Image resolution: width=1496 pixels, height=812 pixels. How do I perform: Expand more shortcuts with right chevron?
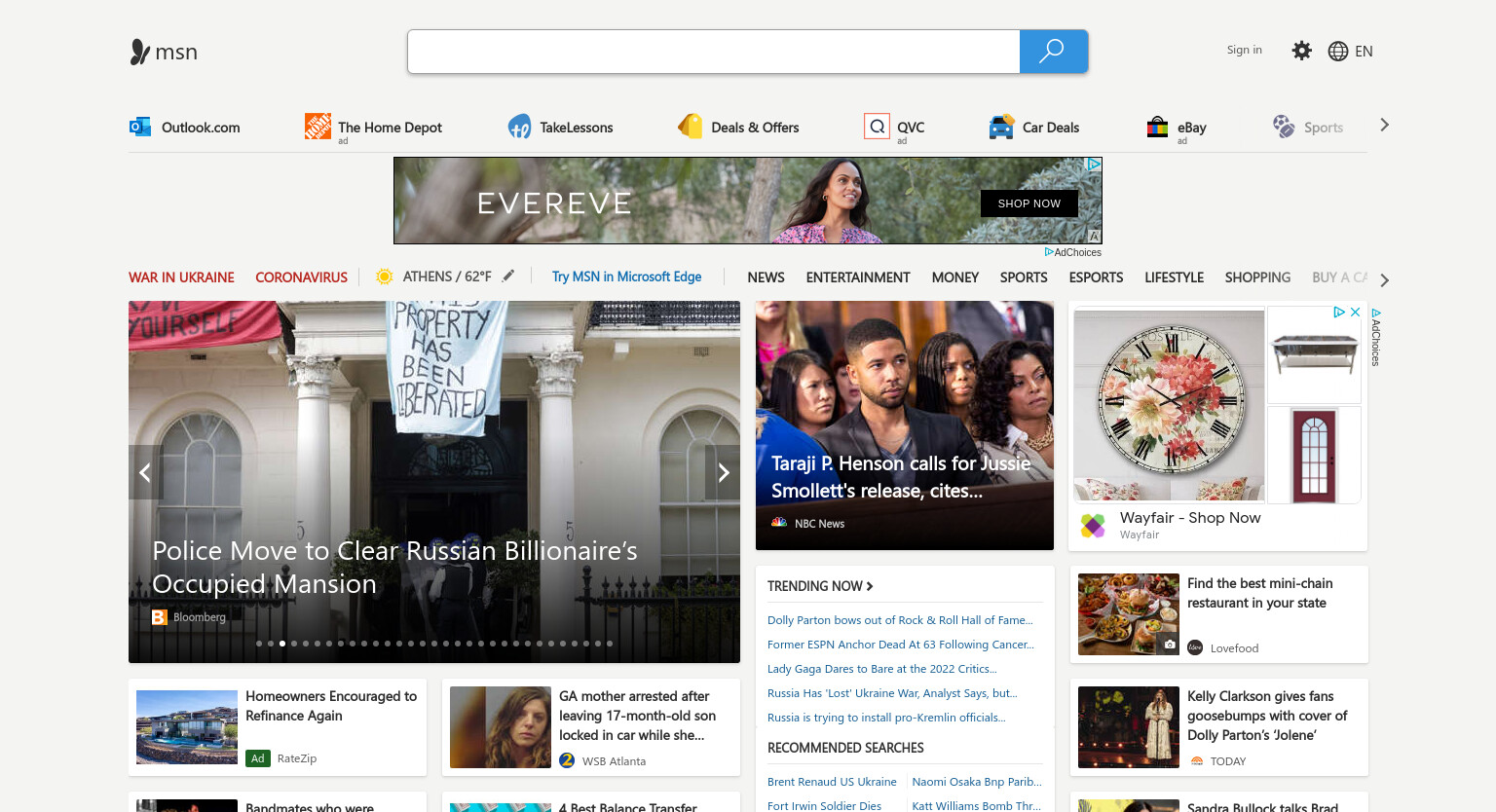tap(1384, 125)
